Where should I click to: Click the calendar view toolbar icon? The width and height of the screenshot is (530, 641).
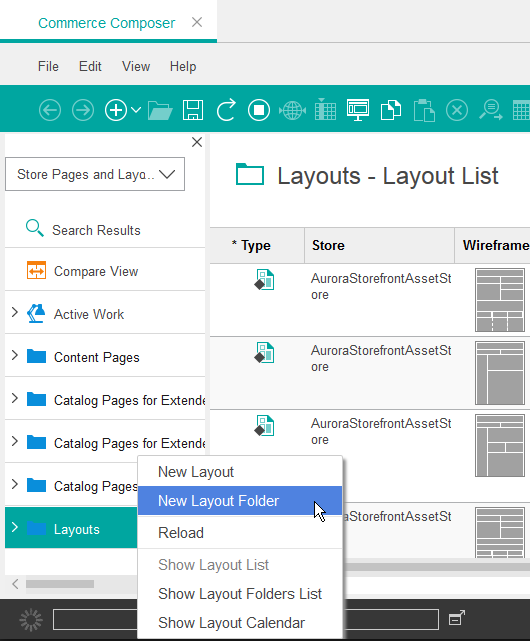325,110
